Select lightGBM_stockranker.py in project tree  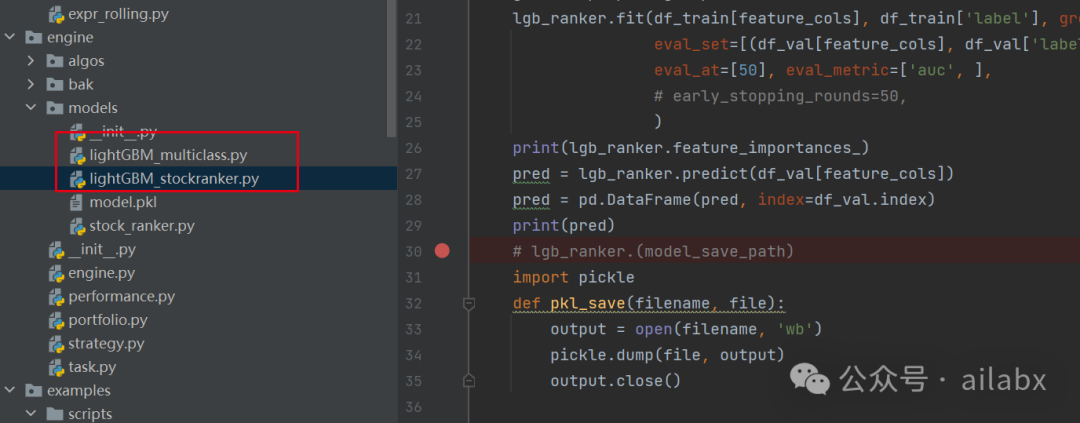click(174, 179)
